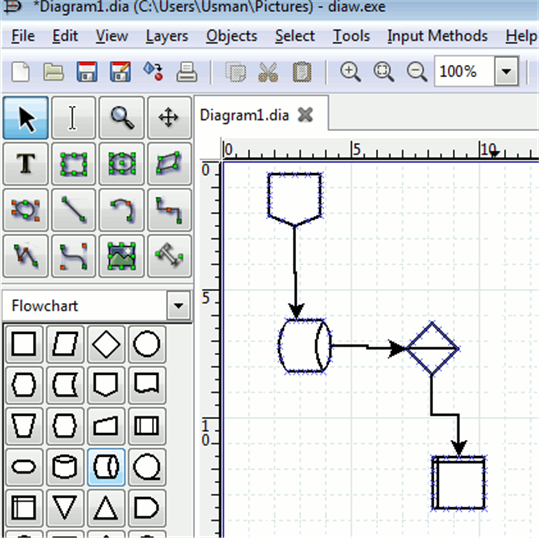Select the Outline tool
The image size is (539, 538).
169,256
